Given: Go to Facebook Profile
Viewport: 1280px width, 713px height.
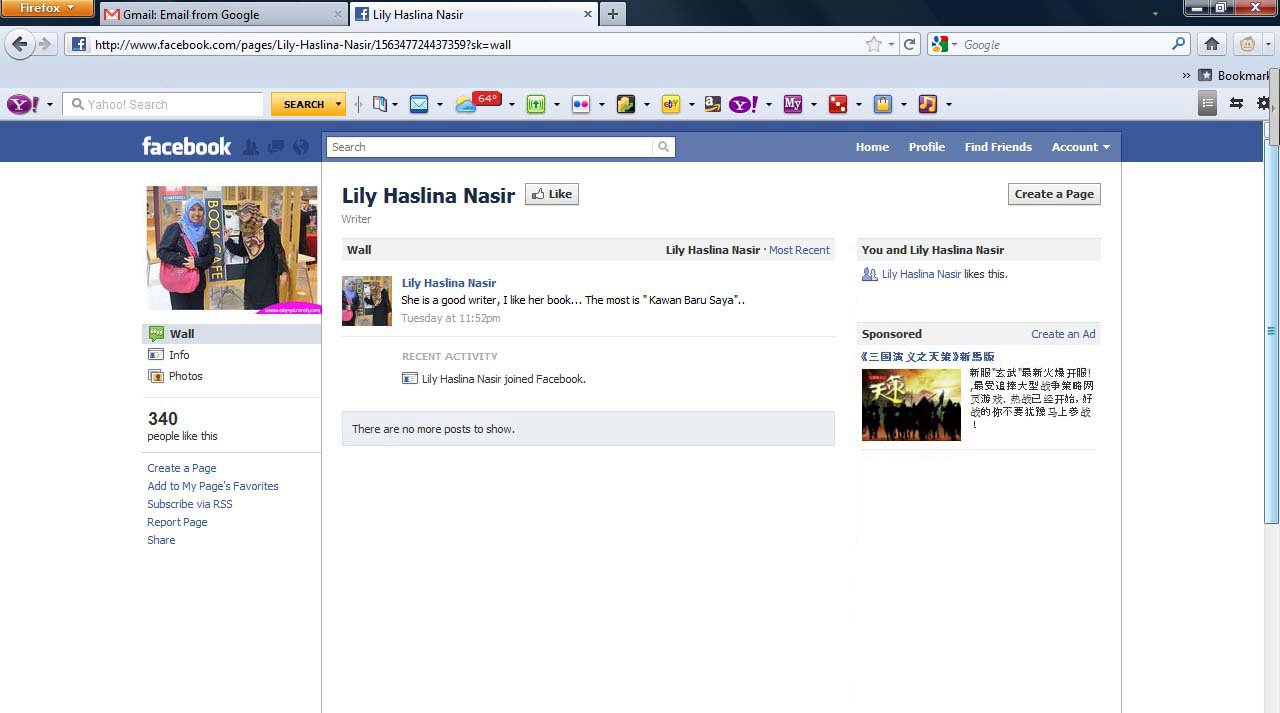Looking at the screenshot, I should pyautogui.click(x=927, y=147).
